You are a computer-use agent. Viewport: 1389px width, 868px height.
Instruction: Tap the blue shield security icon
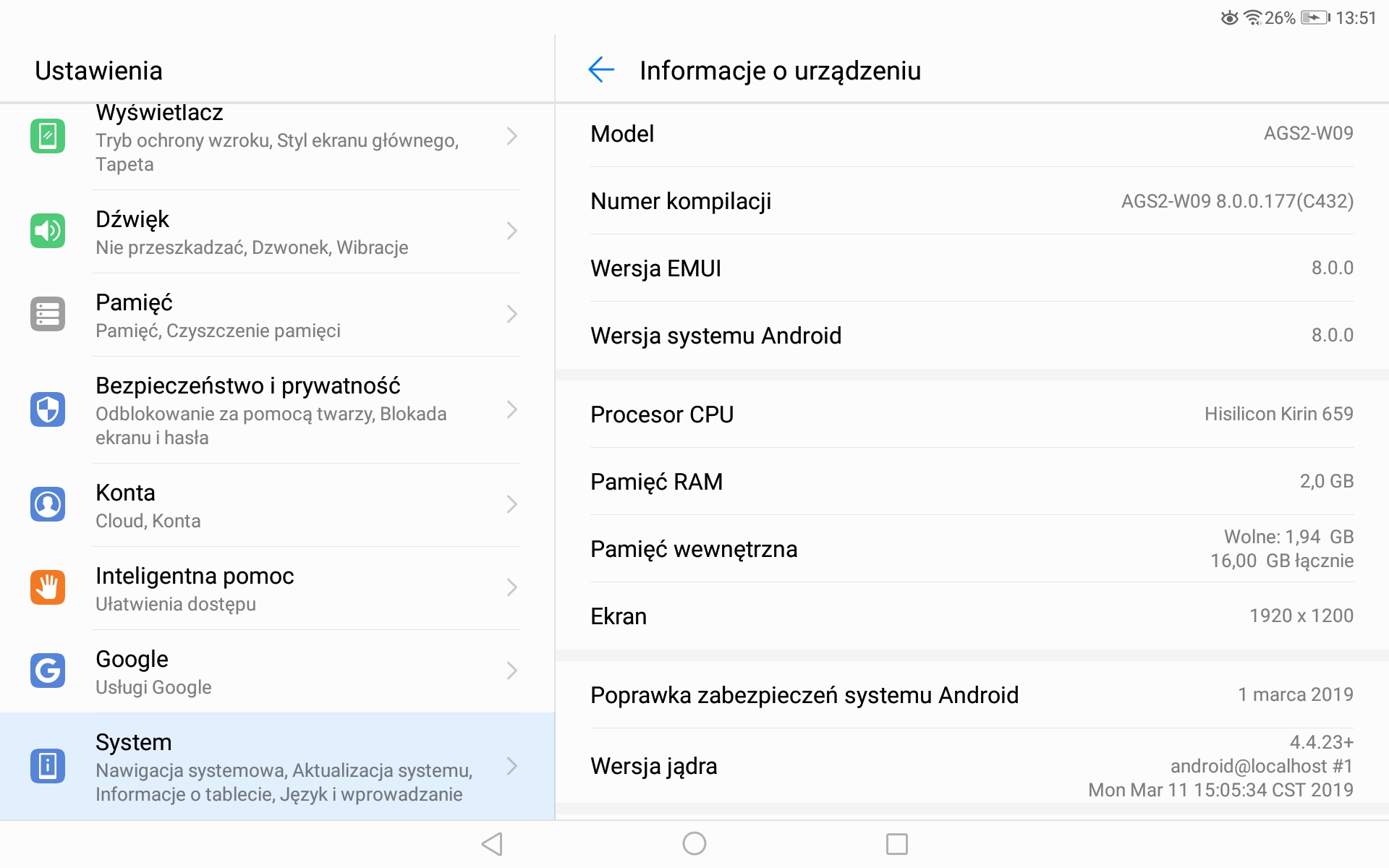(x=48, y=409)
